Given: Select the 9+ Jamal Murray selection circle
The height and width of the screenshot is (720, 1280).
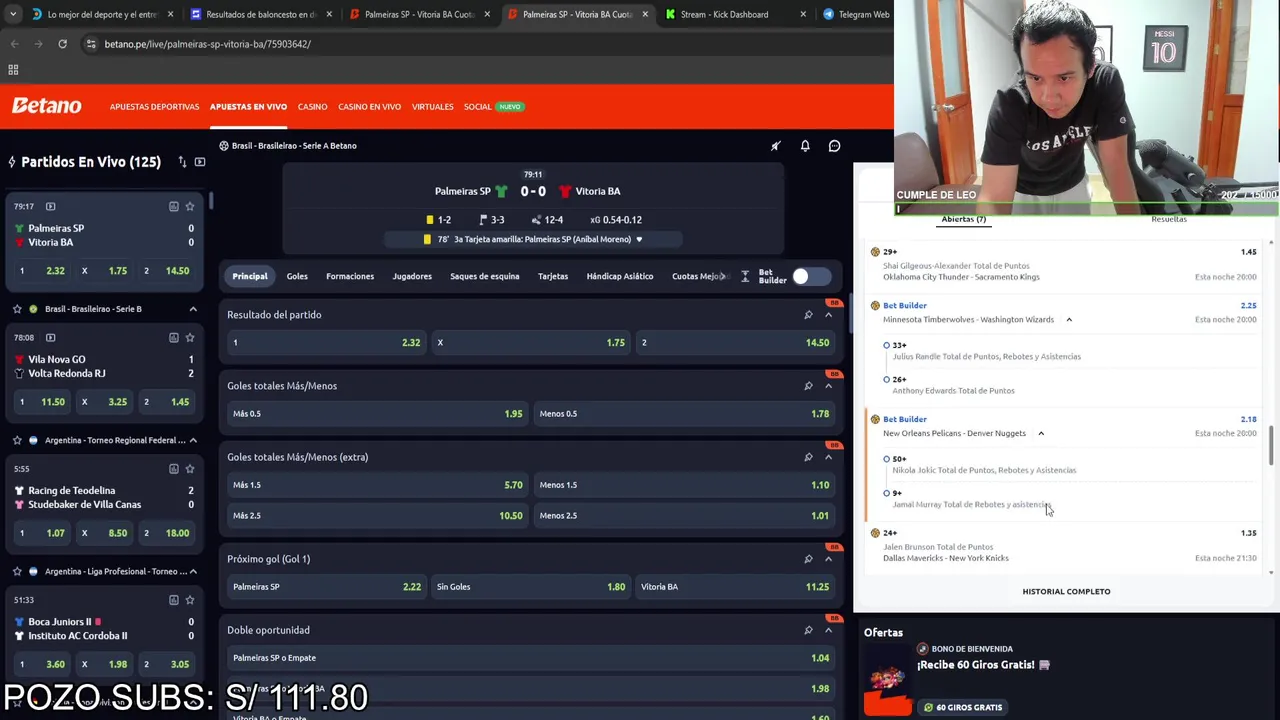Looking at the screenshot, I should [x=886, y=493].
